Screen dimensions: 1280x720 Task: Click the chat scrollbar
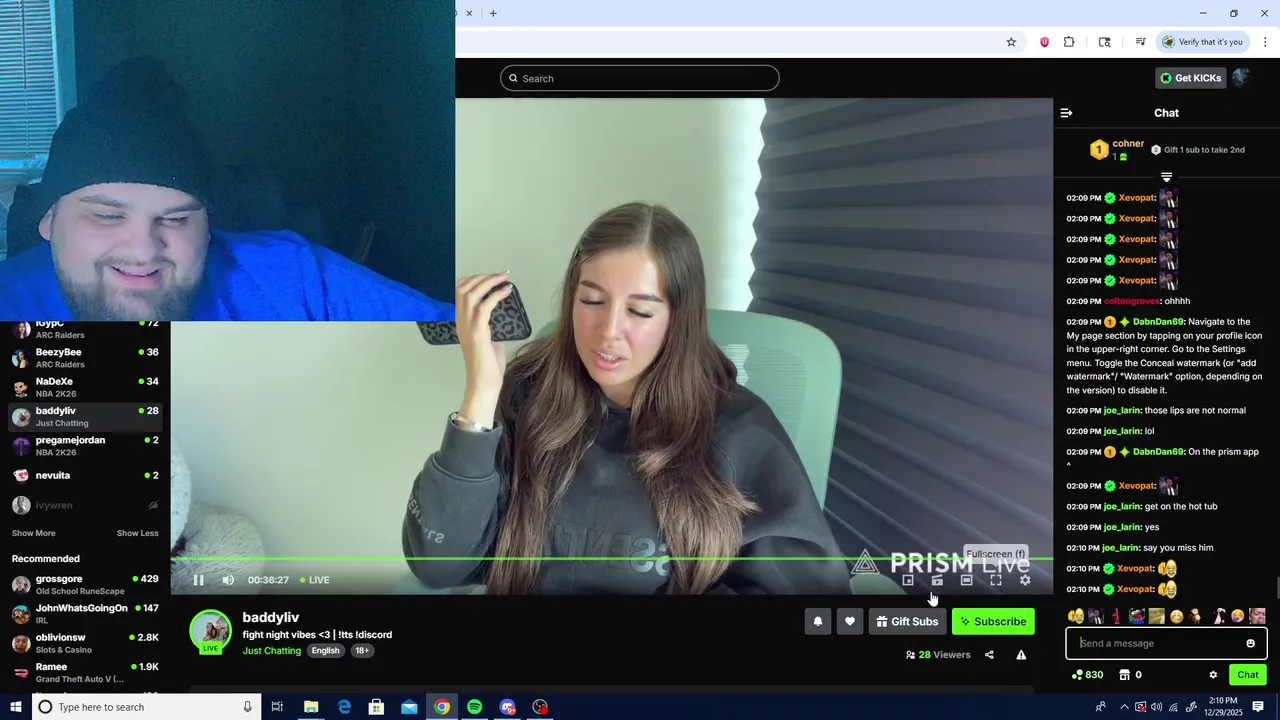coord(1276,589)
